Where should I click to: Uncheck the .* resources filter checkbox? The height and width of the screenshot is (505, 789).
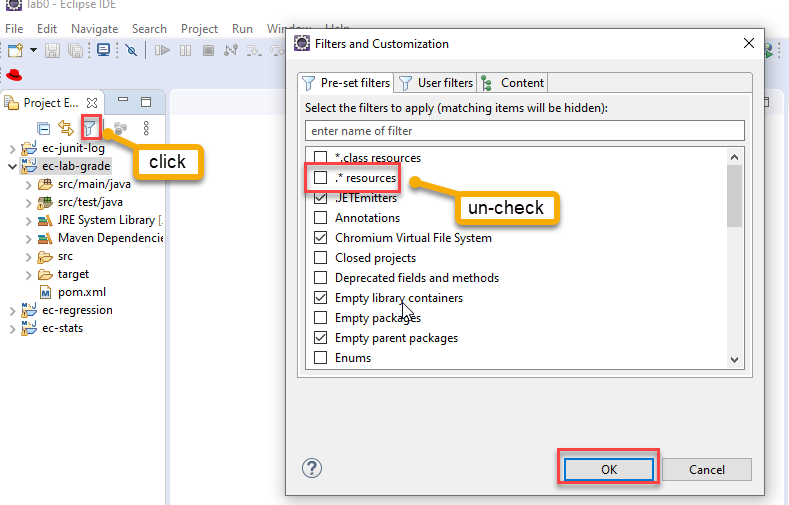(x=321, y=178)
